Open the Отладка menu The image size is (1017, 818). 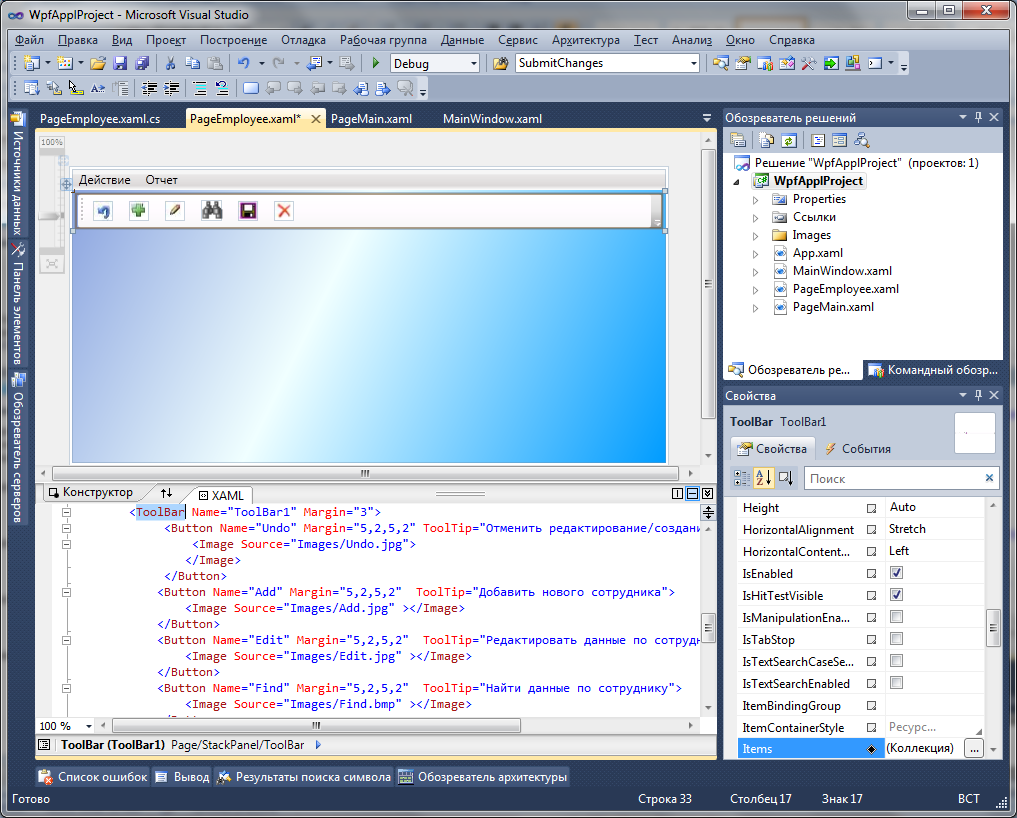[304, 40]
